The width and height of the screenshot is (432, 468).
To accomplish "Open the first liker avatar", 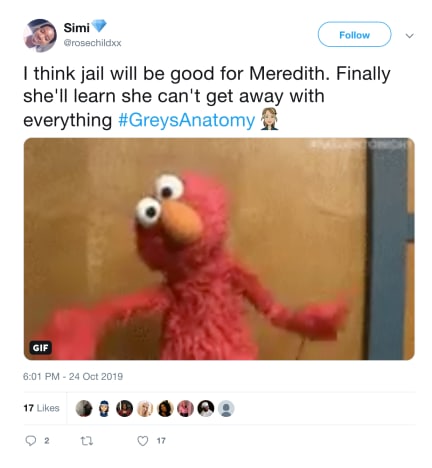I will pos(84,408).
